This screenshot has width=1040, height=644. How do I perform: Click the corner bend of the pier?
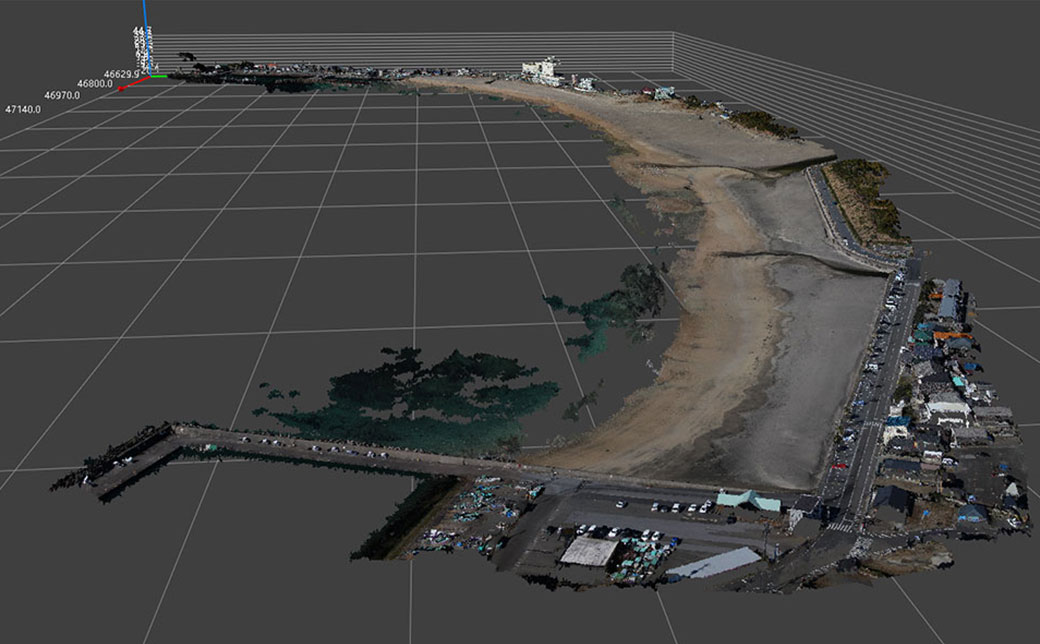coord(178,433)
